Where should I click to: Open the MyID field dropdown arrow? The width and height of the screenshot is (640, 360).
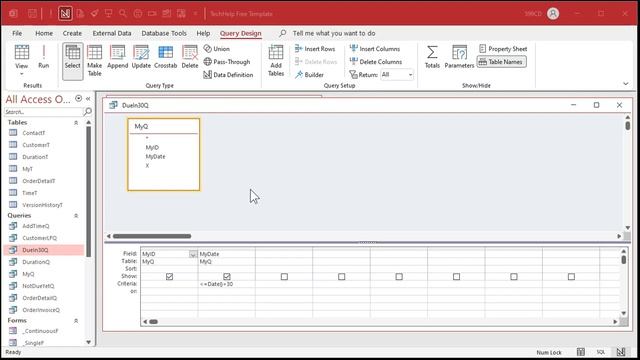tap(193, 254)
